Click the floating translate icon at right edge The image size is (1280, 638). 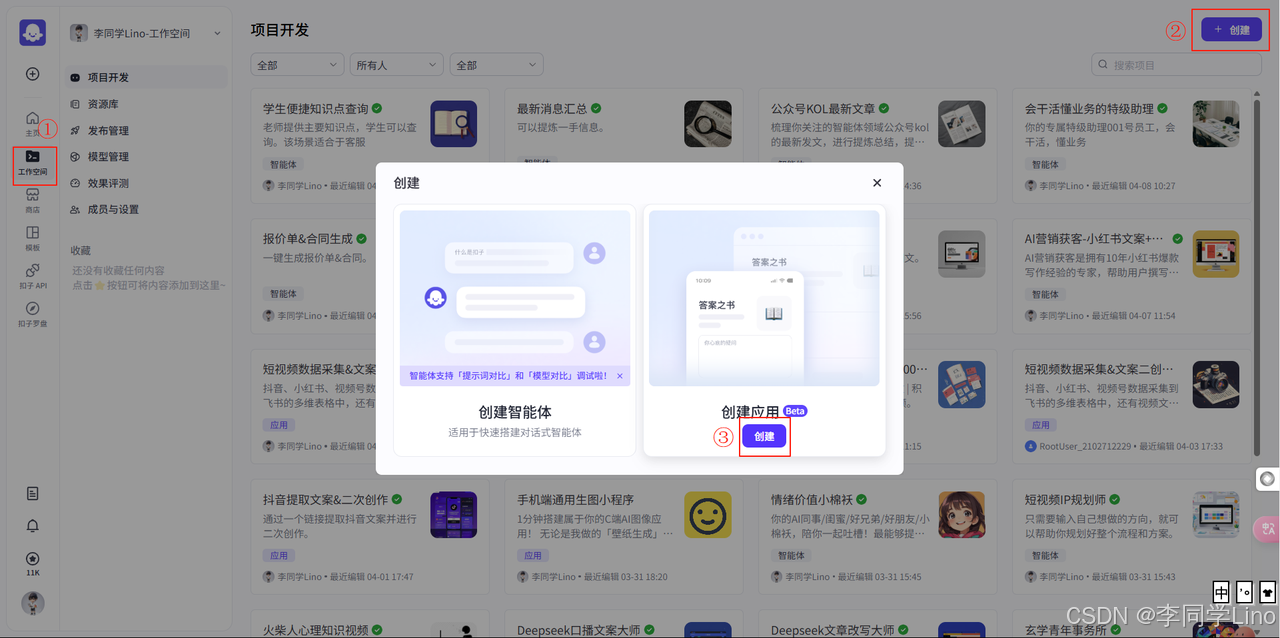point(1267,529)
